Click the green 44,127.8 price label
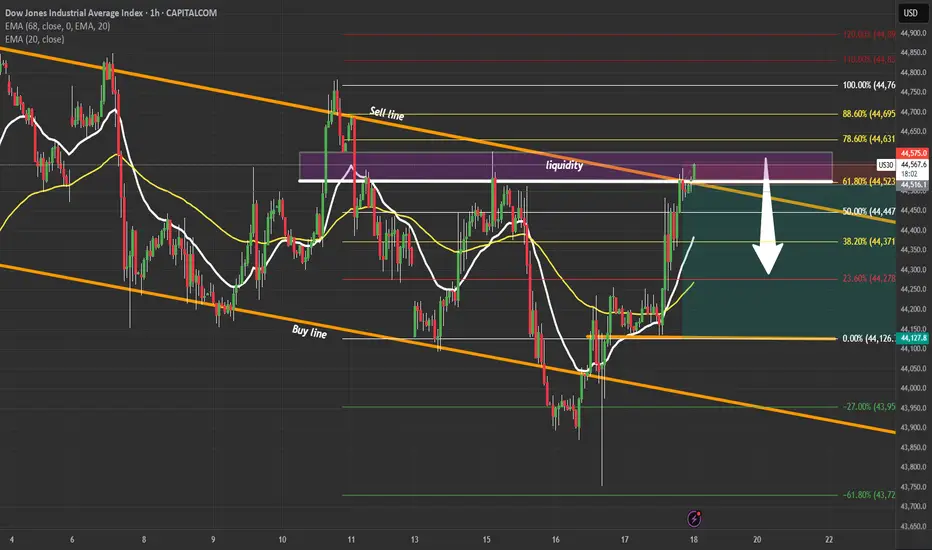Image resolution: width=932 pixels, height=550 pixels. (914, 338)
